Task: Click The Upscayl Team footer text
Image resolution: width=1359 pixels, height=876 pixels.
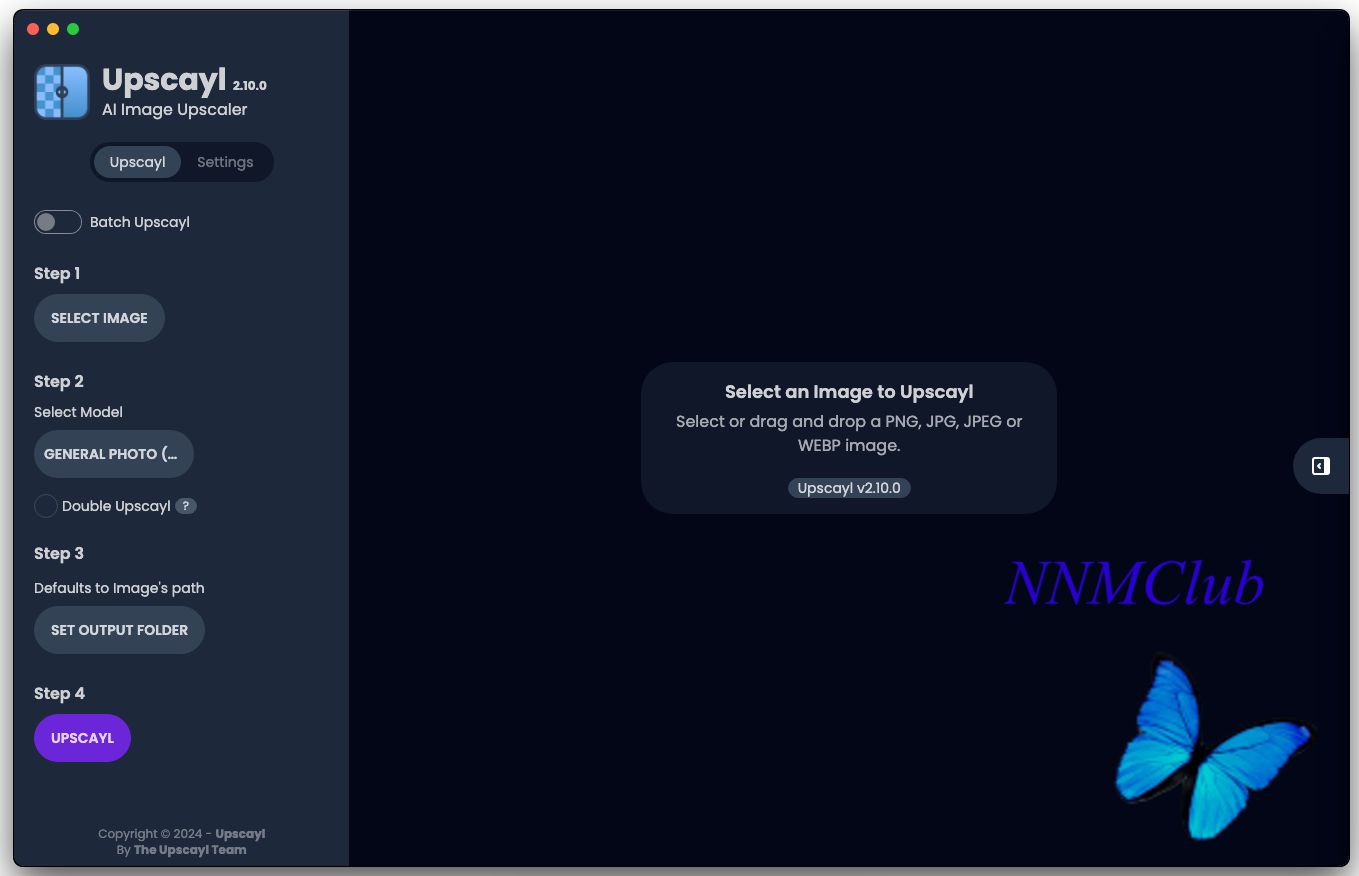Action: 190,850
